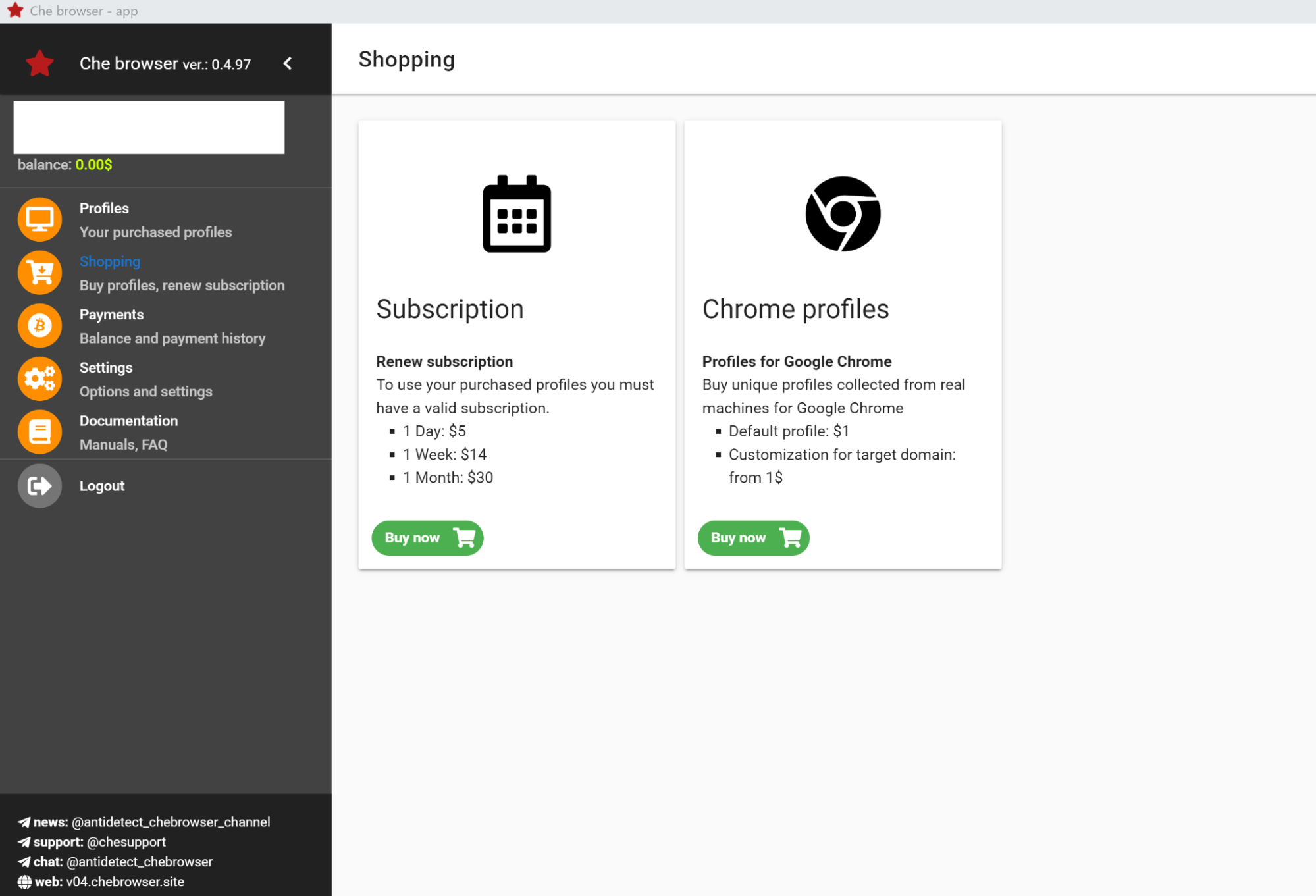
Task: Click the white account box above balance
Action: (x=149, y=127)
